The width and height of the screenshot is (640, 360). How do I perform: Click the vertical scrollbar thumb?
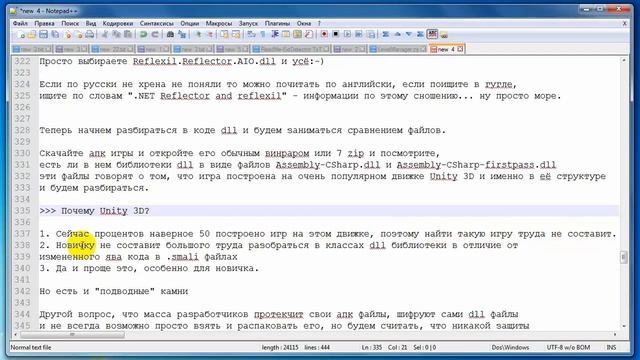623,257
